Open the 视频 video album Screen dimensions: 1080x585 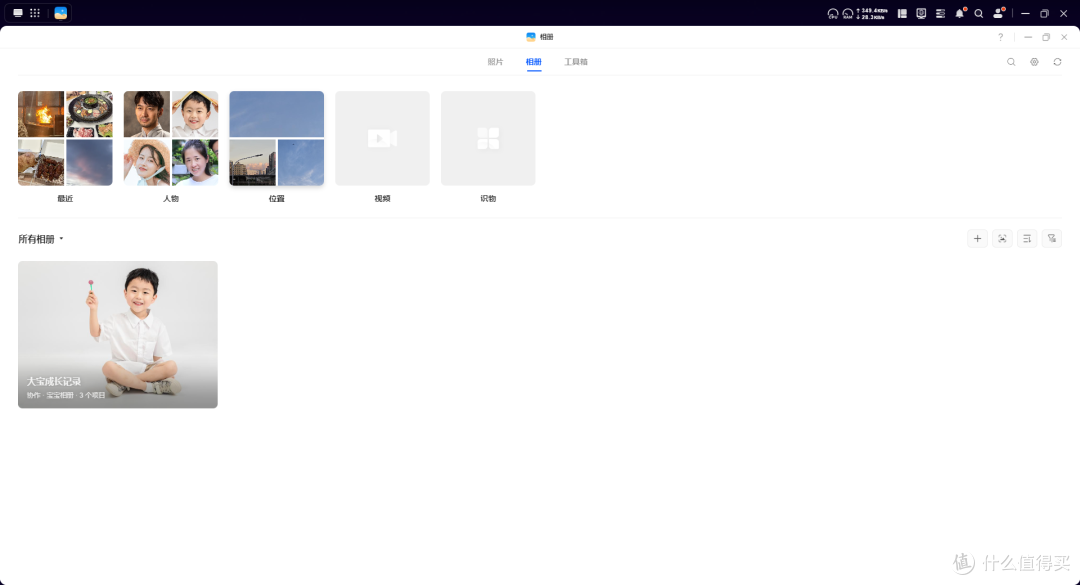(x=382, y=138)
